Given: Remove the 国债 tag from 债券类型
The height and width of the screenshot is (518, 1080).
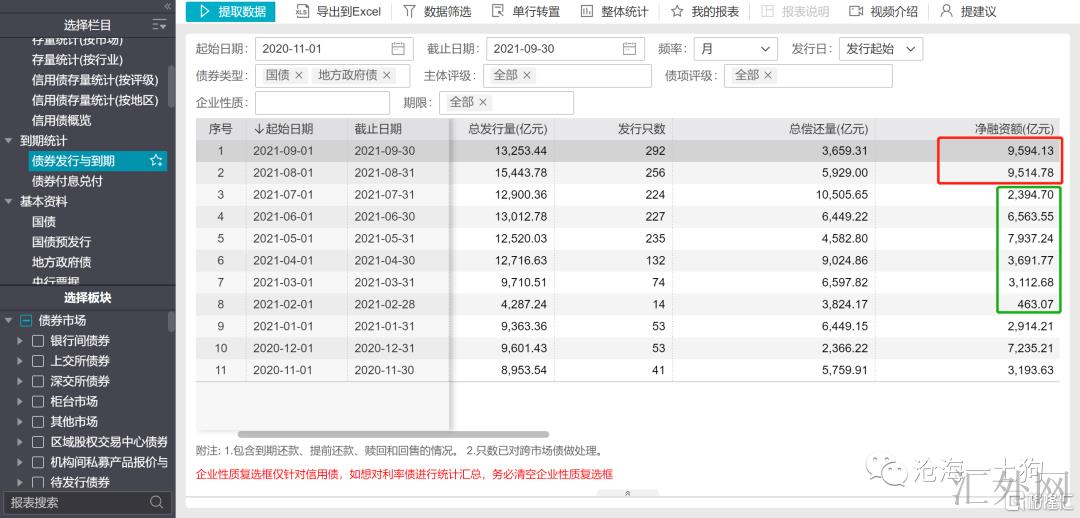Looking at the screenshot, I should pos(298,76).
